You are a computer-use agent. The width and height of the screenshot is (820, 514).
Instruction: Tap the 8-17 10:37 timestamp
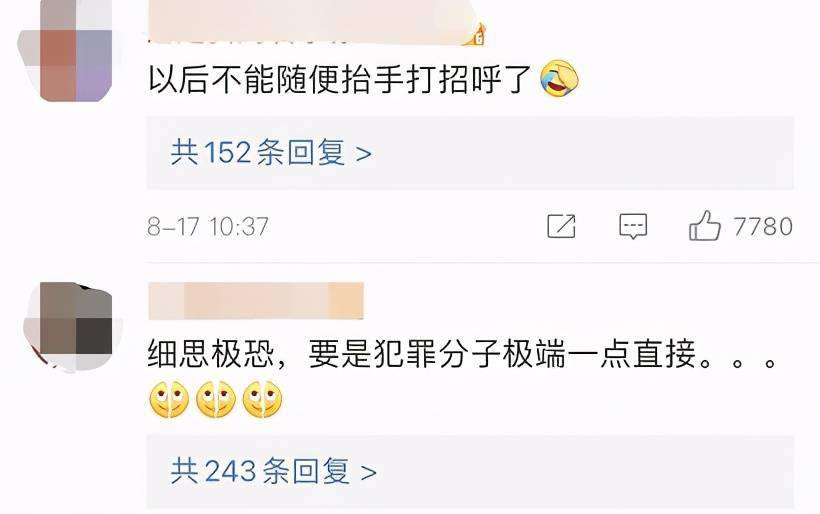(x=208, y=227)
